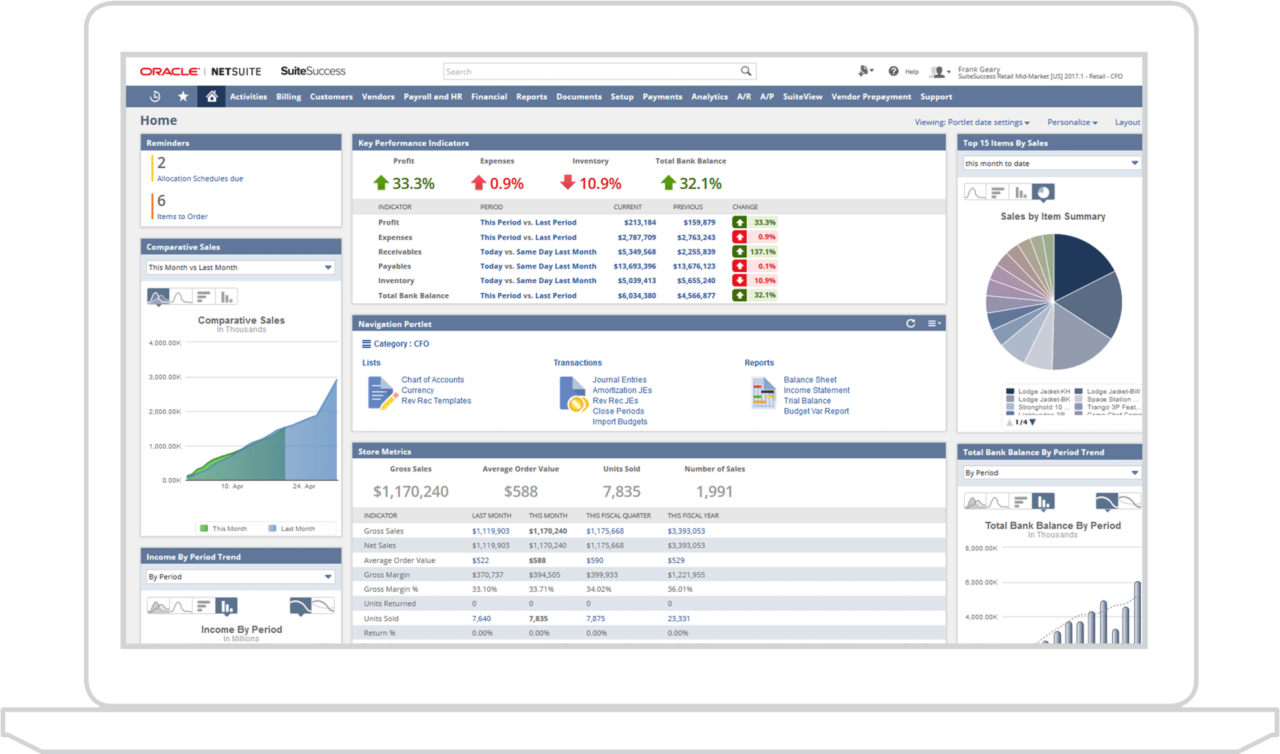This screenshot has width=1280, height=754.
Task: Open the Financial menu
Action: [x=489, y=96]
